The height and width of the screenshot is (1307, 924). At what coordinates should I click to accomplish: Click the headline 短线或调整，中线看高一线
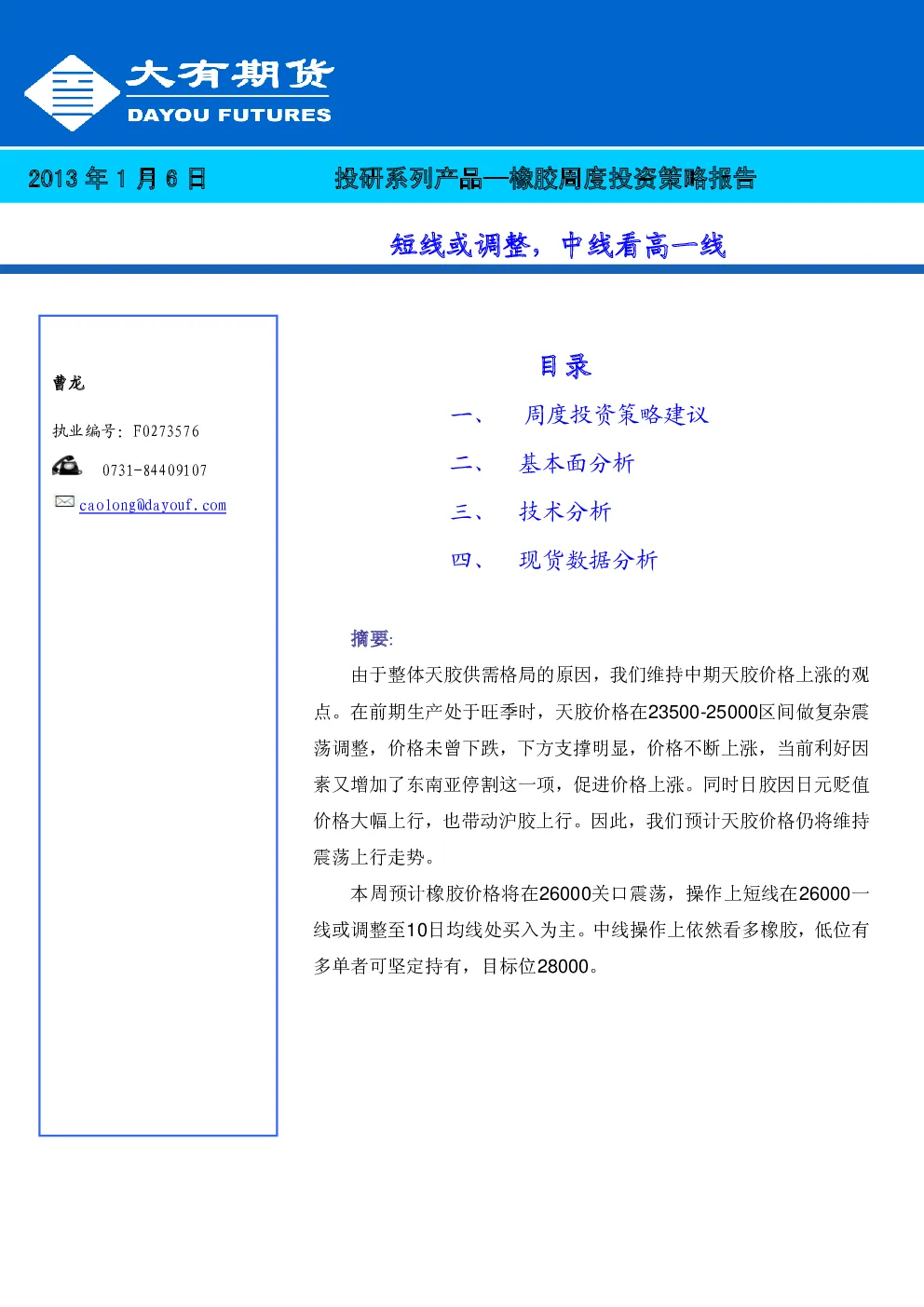tap(558, 245)
